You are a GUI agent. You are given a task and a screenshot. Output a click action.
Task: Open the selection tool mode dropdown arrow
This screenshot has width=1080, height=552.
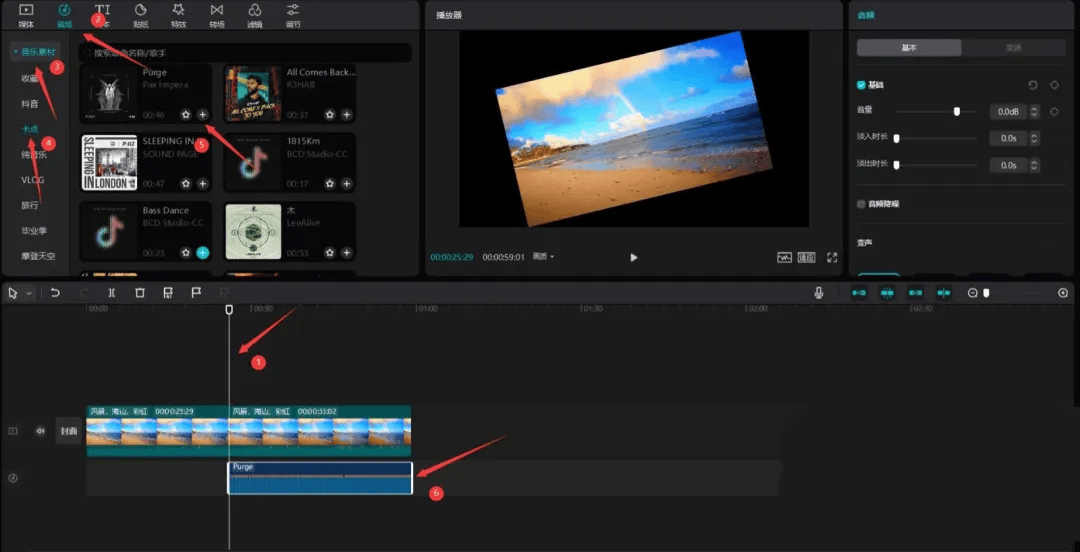(x=29, y=293)
